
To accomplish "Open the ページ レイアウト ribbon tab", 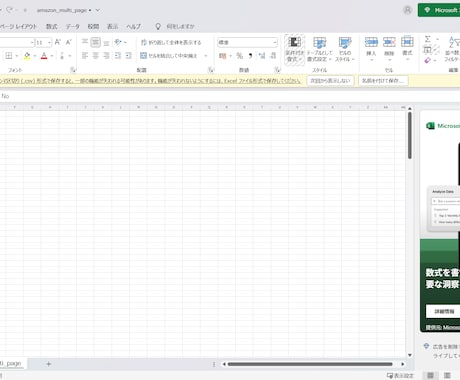I will (x=18, y=26).
